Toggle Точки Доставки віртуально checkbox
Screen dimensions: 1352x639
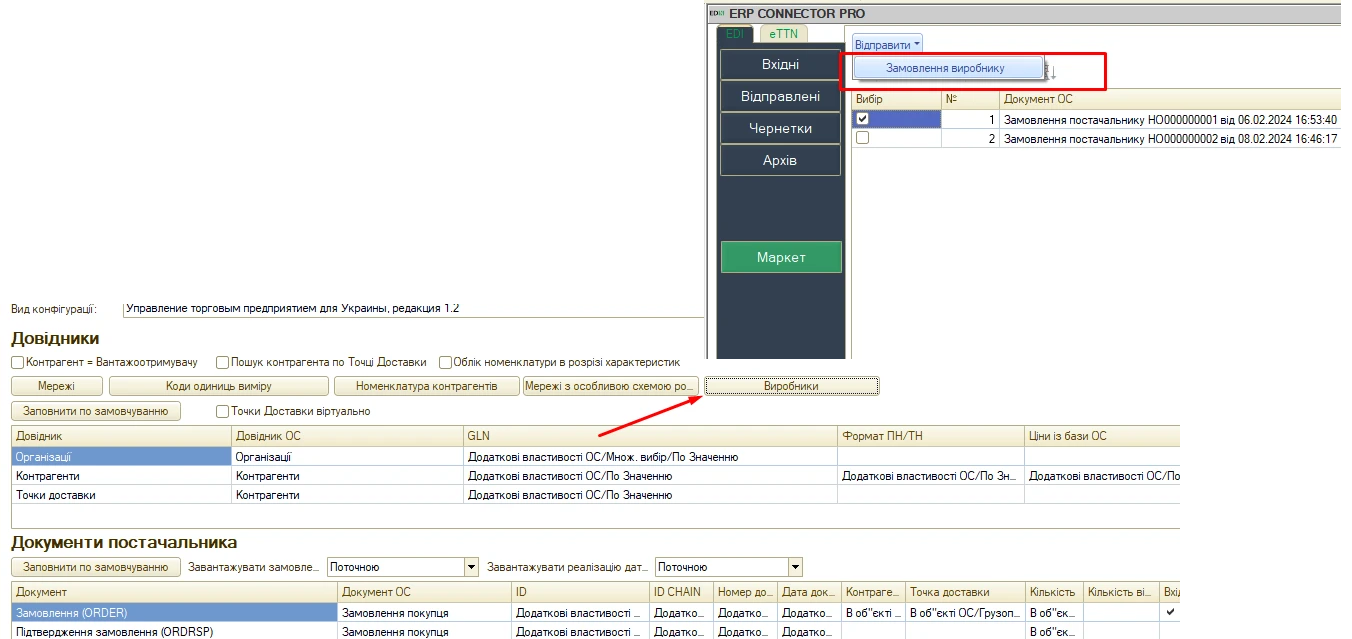tap(222, 411)
